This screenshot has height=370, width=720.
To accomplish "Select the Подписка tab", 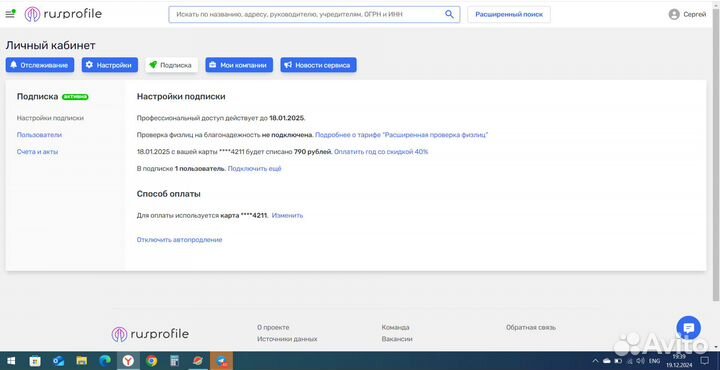I will (x=171, y=65).
